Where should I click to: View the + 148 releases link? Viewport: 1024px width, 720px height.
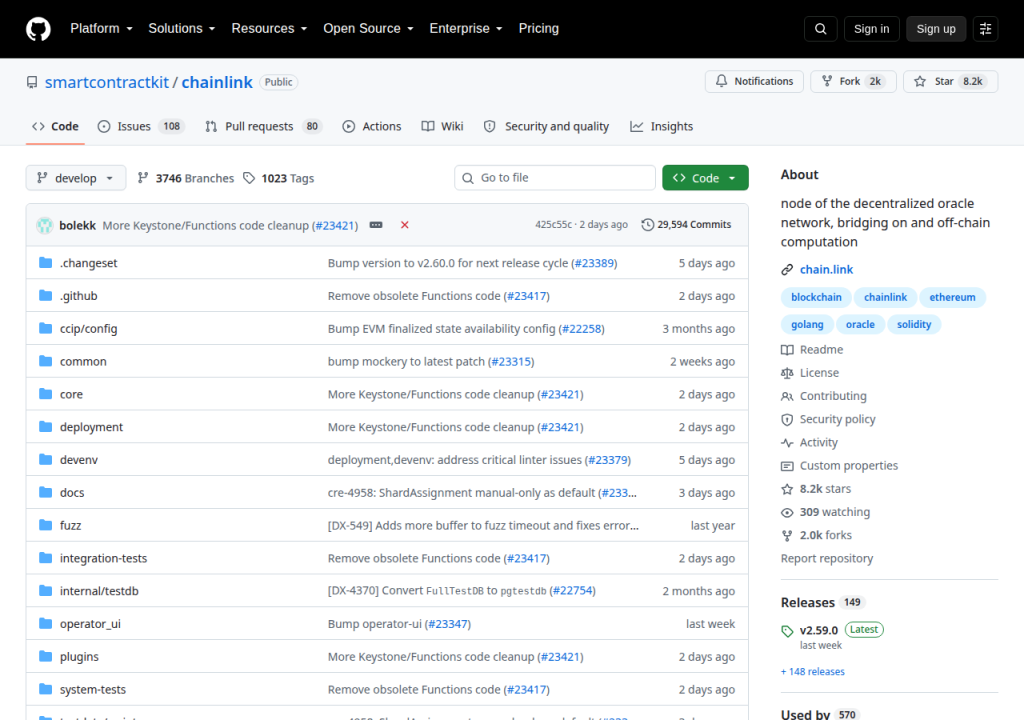coord(812,672)
